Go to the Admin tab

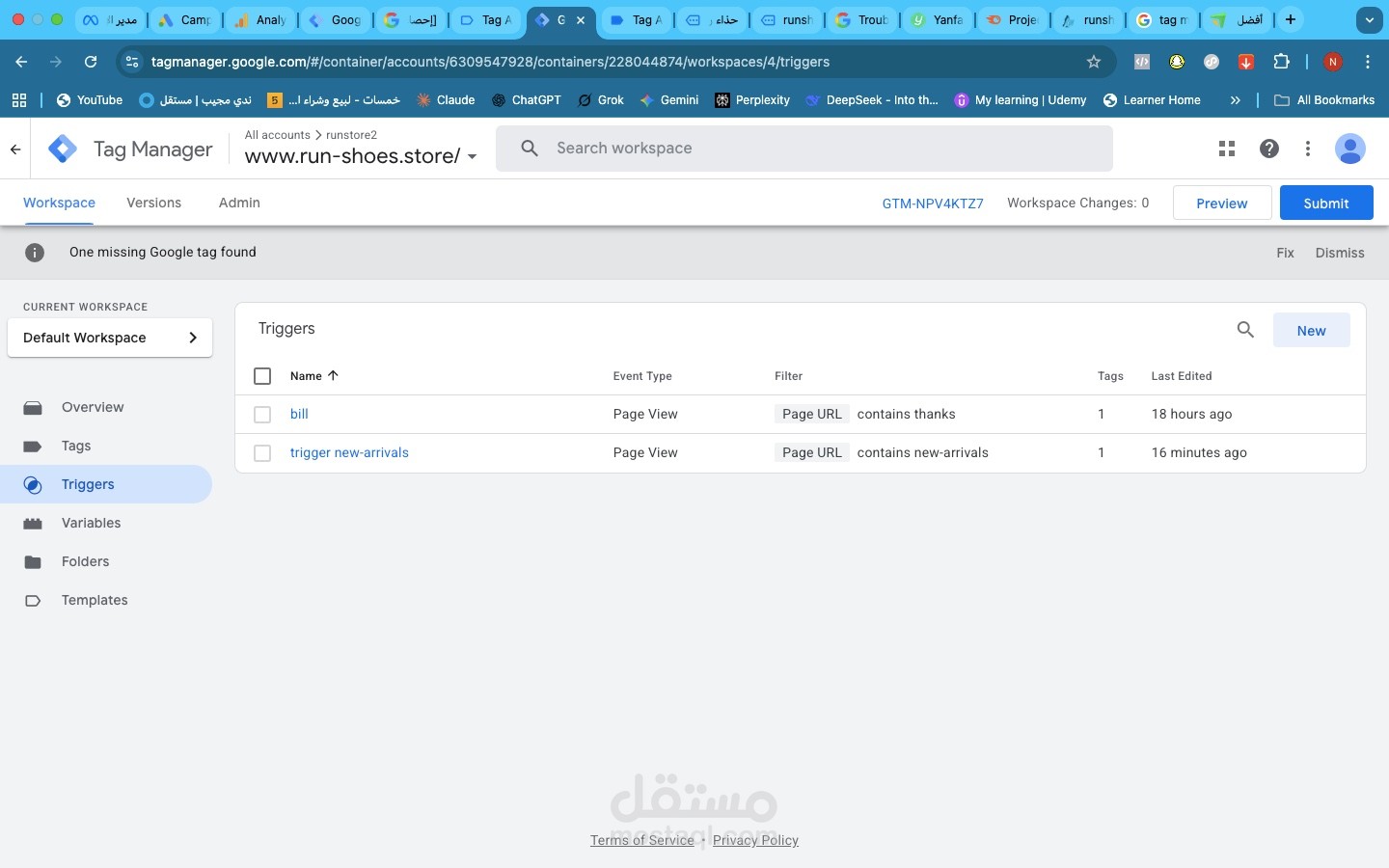tap(239, 203)
